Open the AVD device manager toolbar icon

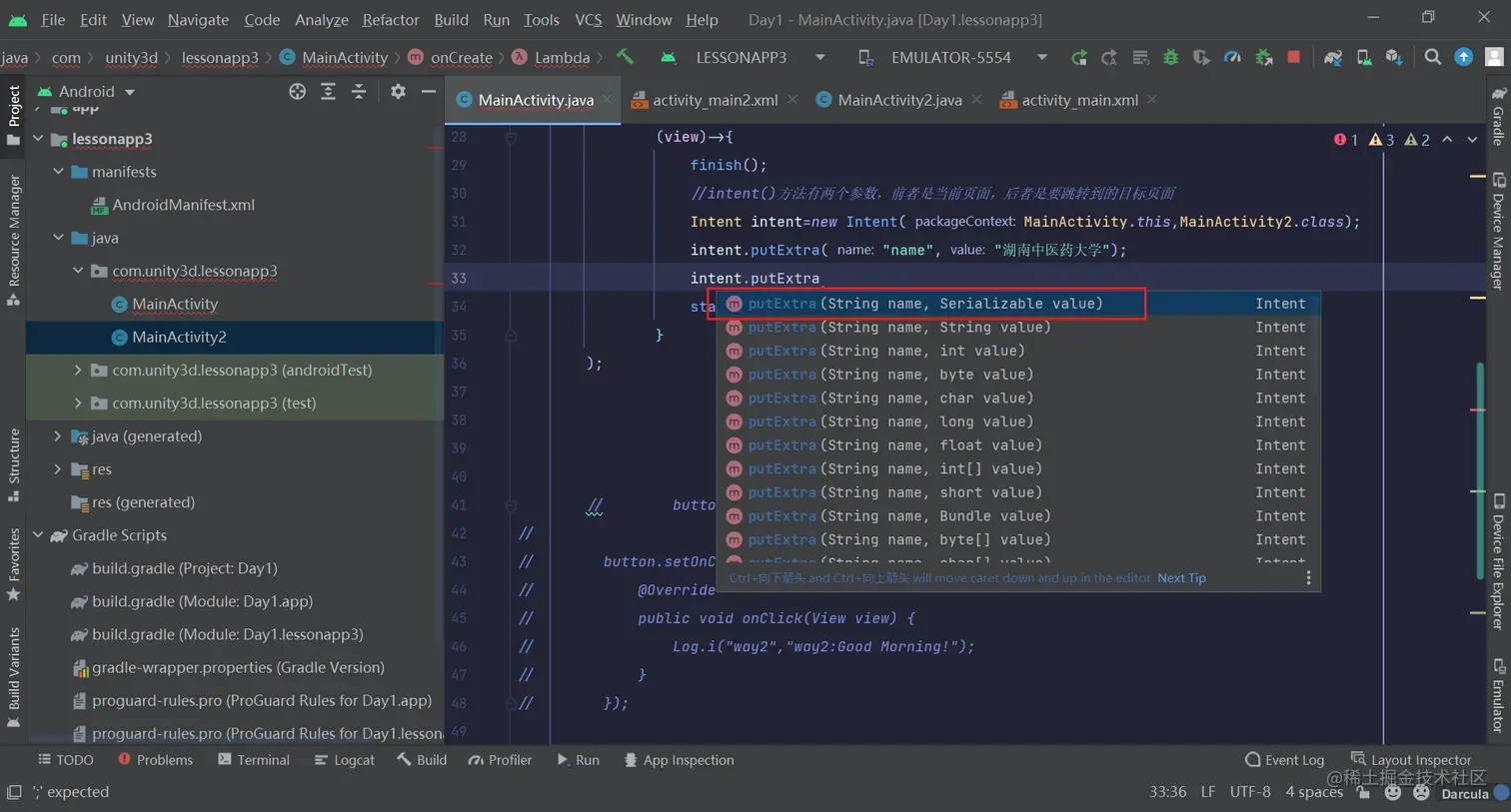pos(1364,58)
